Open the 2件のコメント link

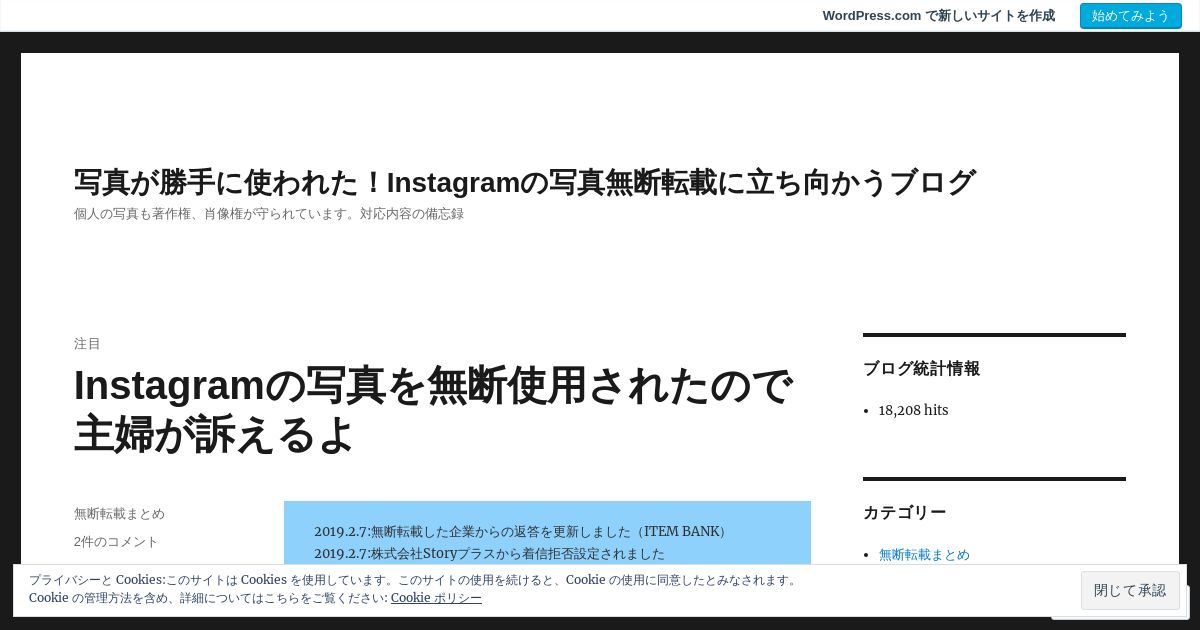[116, 542]
